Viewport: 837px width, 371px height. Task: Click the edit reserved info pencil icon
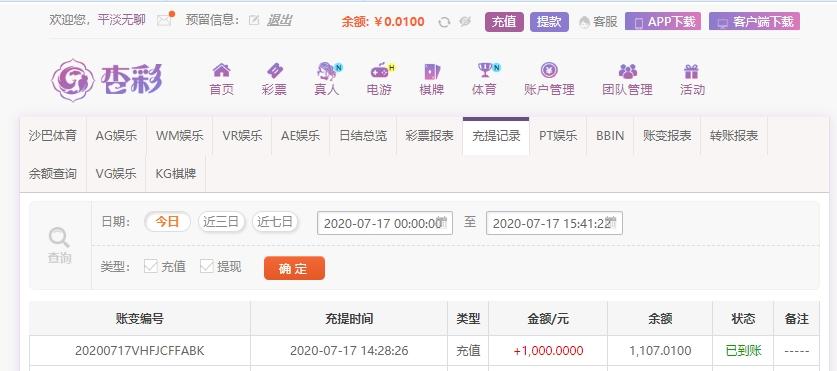click(x=254, y=21)
